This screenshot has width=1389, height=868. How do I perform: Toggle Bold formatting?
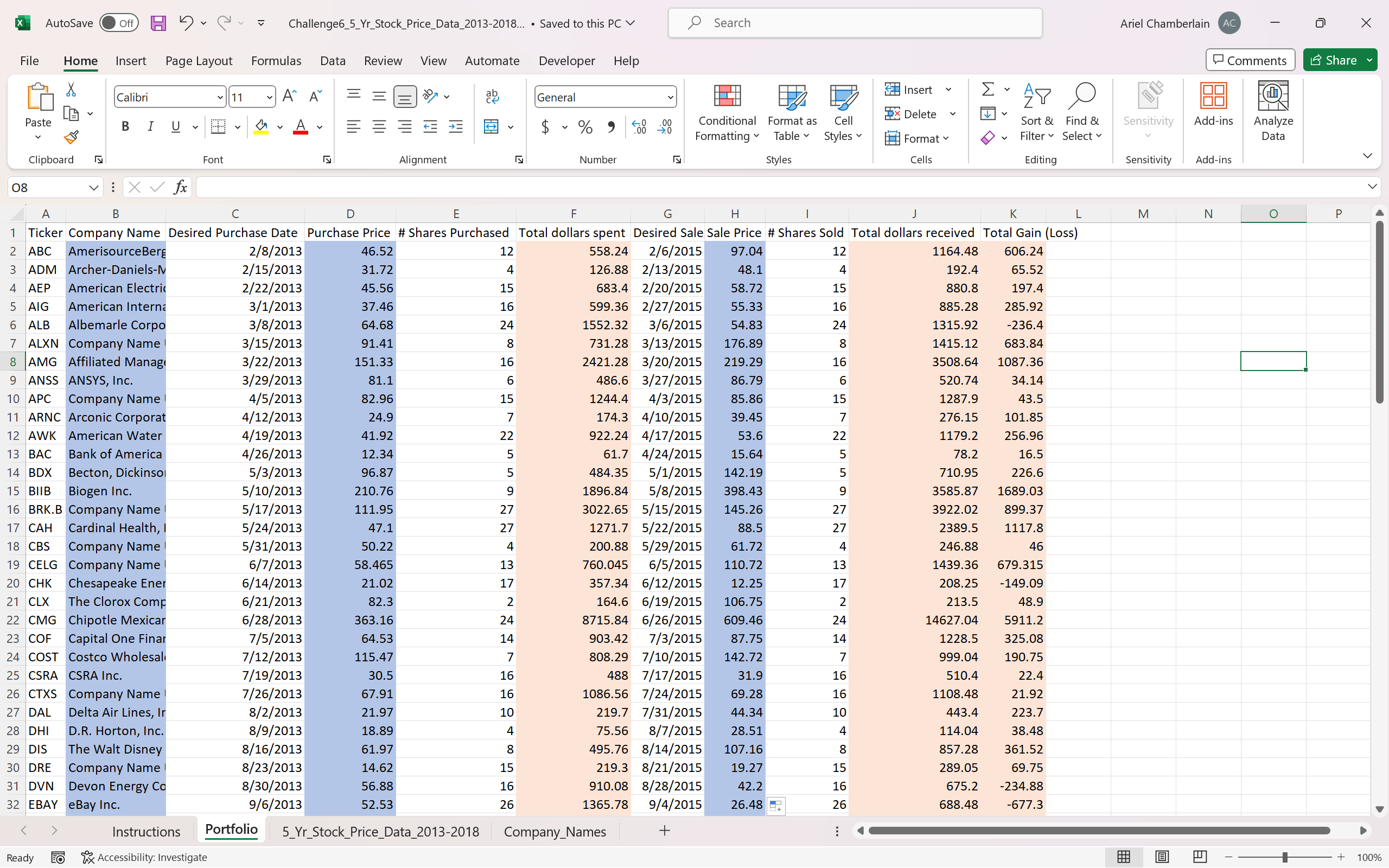(x=125, y=127)
